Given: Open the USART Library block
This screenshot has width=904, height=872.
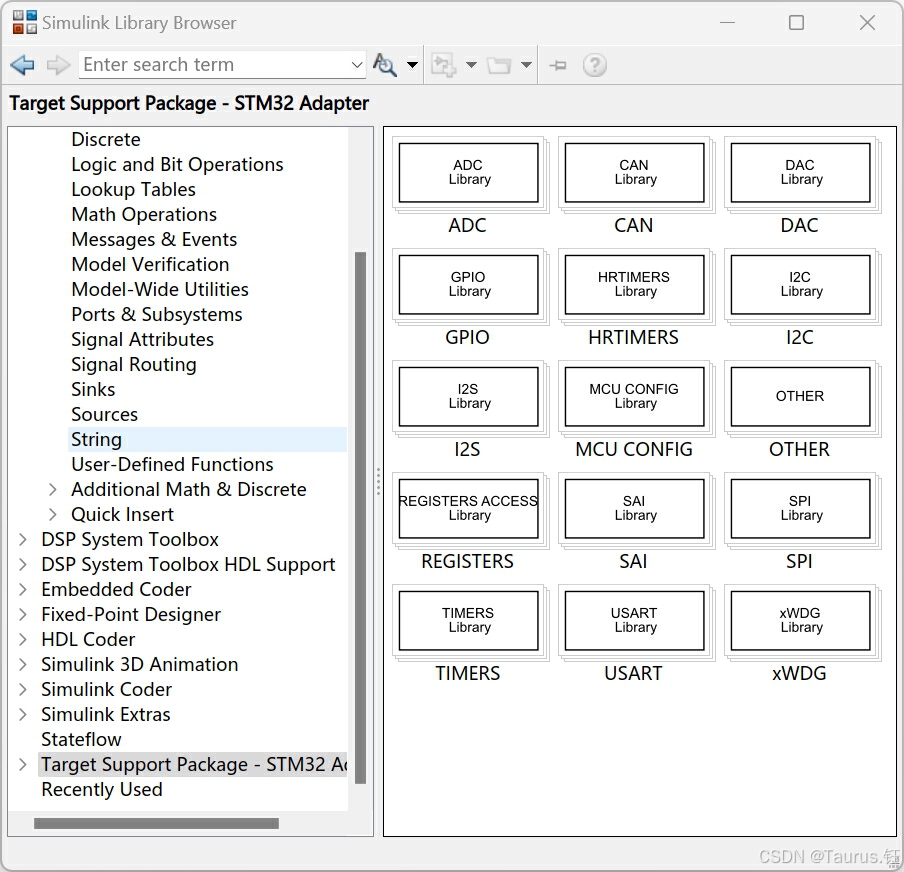Looking at the screenshot, I should coord(634,620).
